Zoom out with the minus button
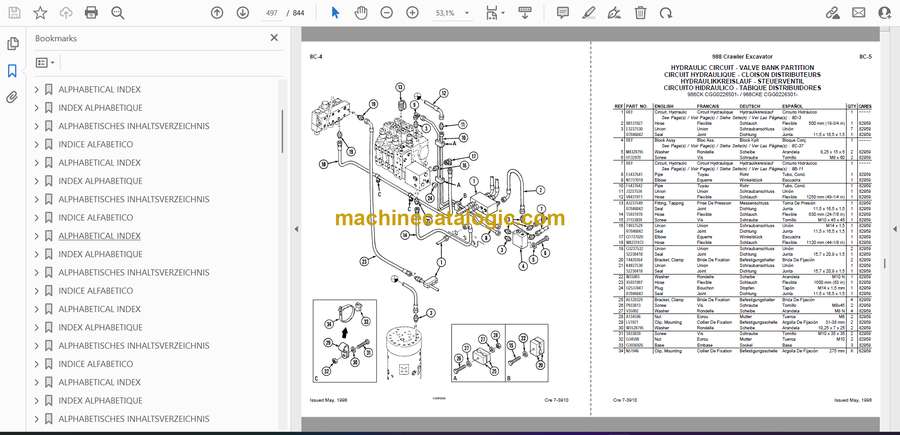Image resolution: width=900 pixels, height=435 pixels. tap(387, 13)
